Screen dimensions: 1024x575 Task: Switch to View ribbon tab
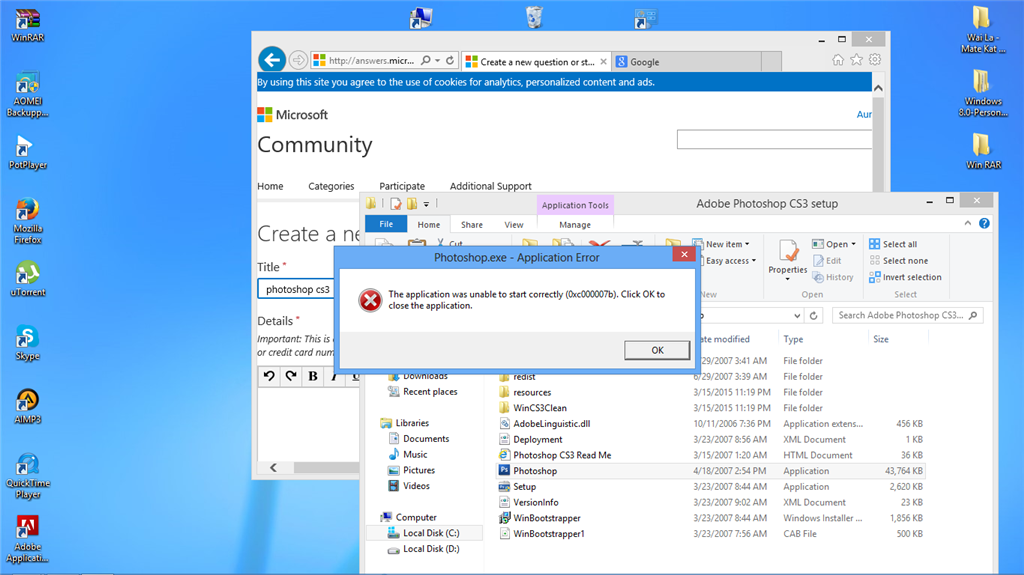(x=513, y=224)
